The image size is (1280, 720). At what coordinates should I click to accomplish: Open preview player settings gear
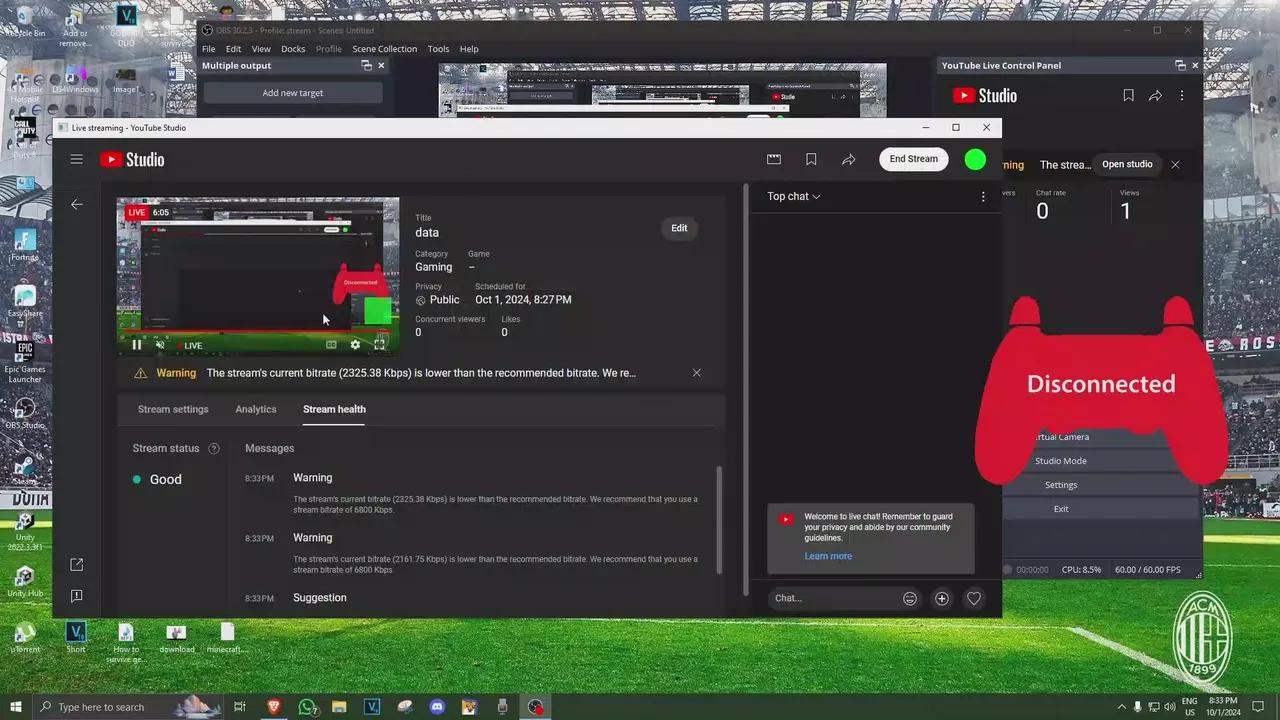[355, 345]
